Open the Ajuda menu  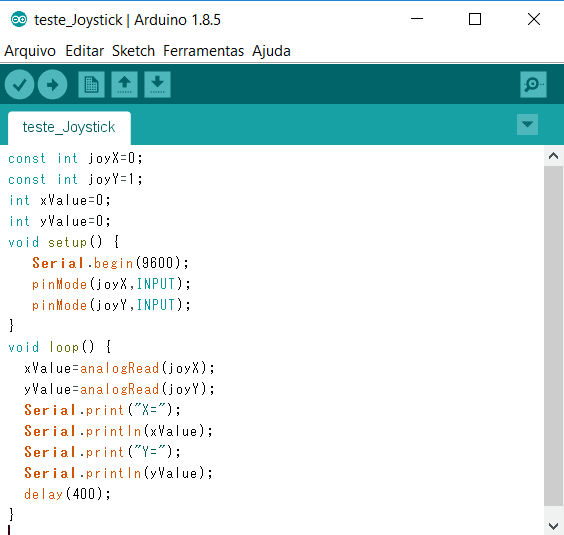[271, 51]
